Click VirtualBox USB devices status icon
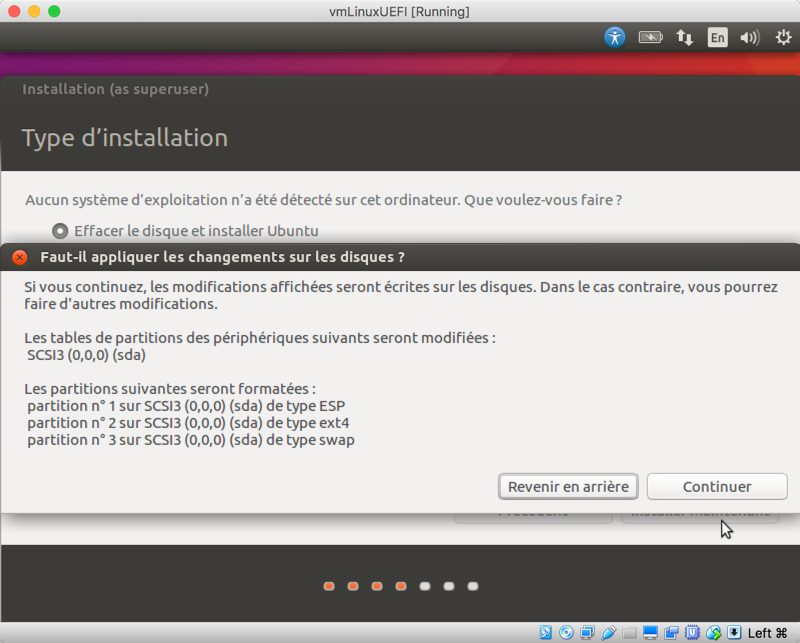 tap(608, 633)
